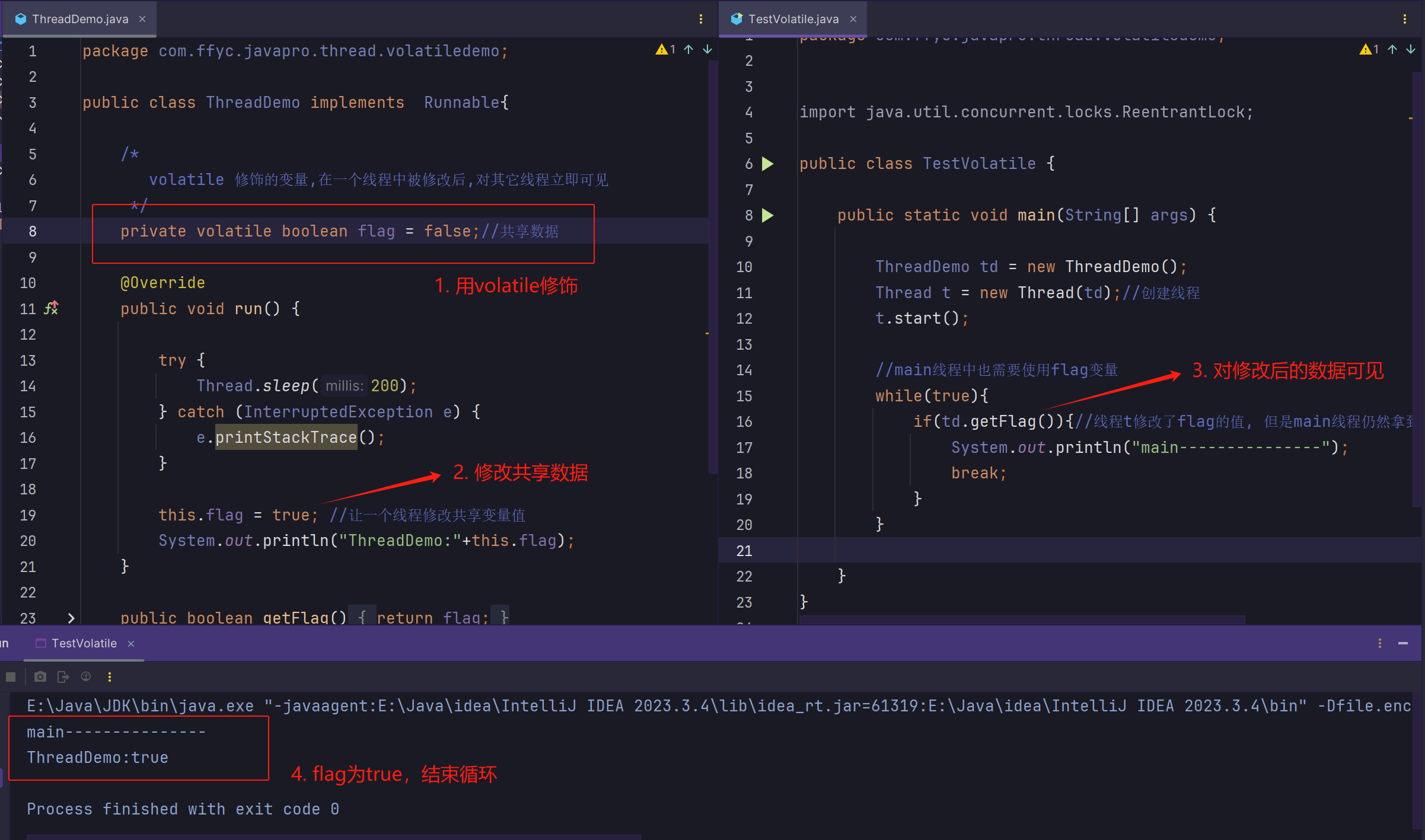The height and width of the screenshot is (840, 1425).
Task: Switch to ThreadDemo.java editor tab
Action: tap(80, 19)
